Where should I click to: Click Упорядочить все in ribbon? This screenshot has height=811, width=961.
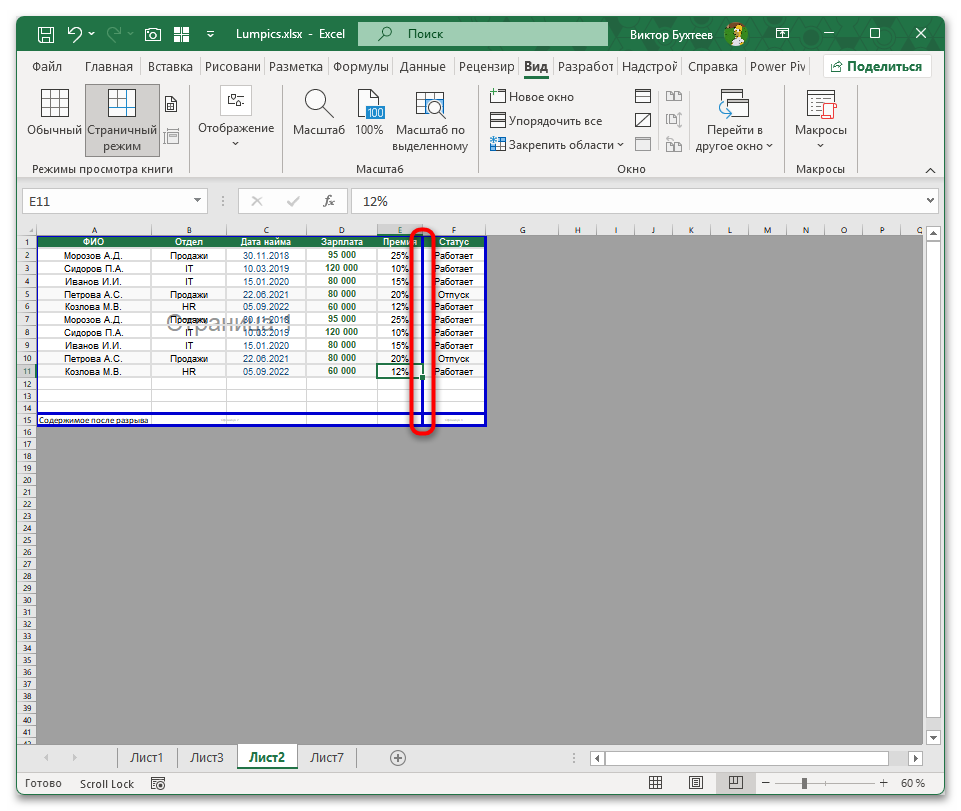point(546,121)
